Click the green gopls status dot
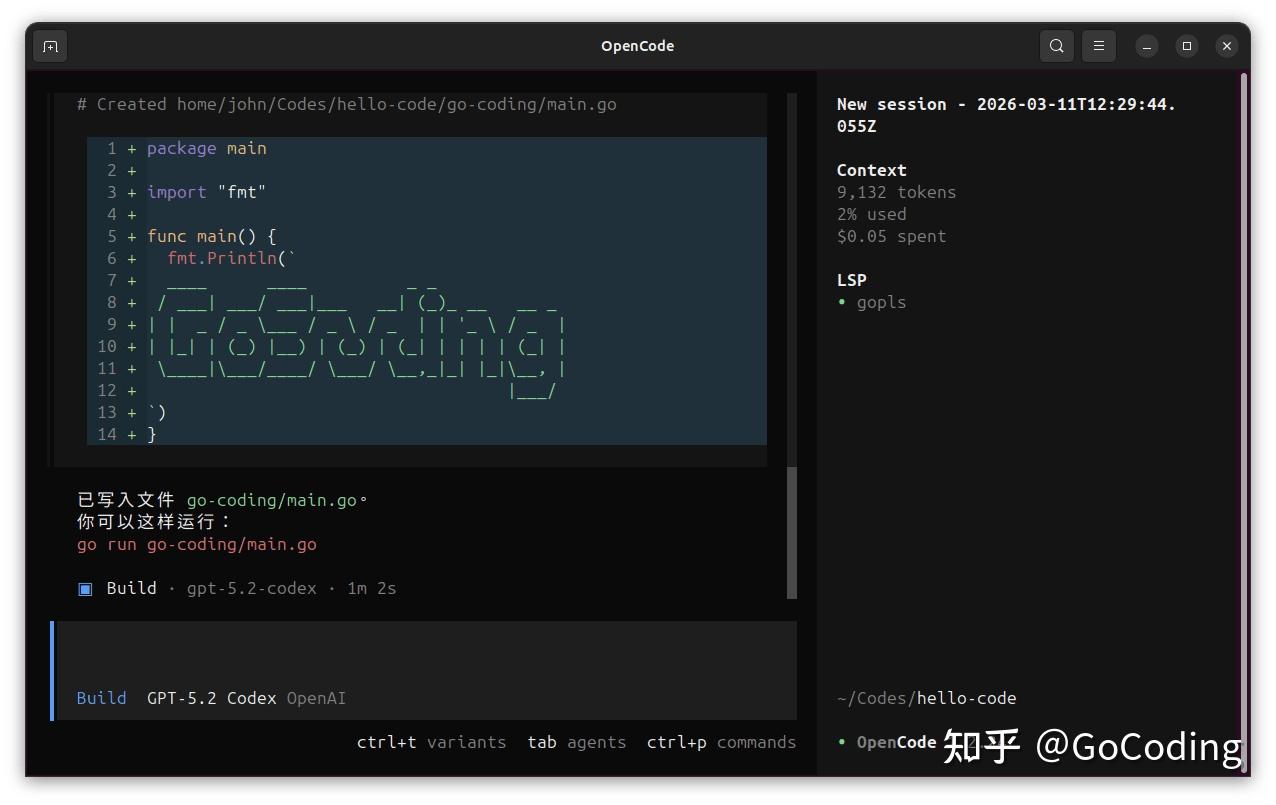The image size is (1276, 805). (842, 302)
